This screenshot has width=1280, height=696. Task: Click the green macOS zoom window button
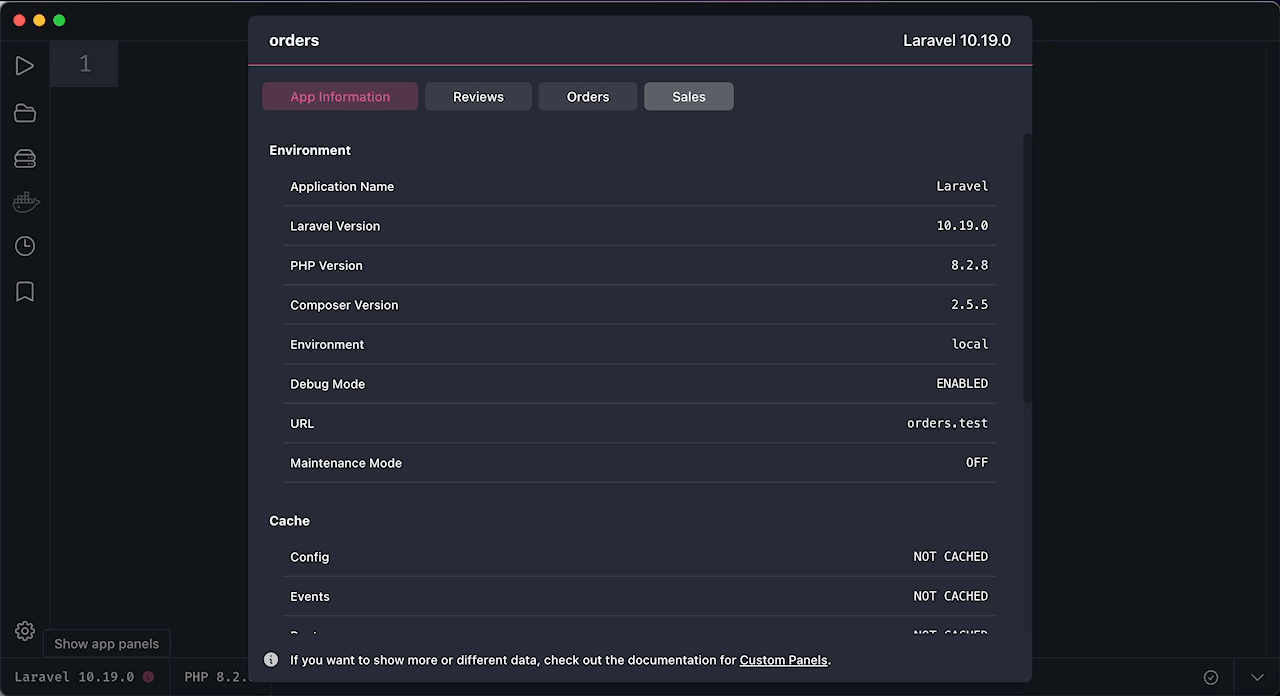tap(59, 20)
